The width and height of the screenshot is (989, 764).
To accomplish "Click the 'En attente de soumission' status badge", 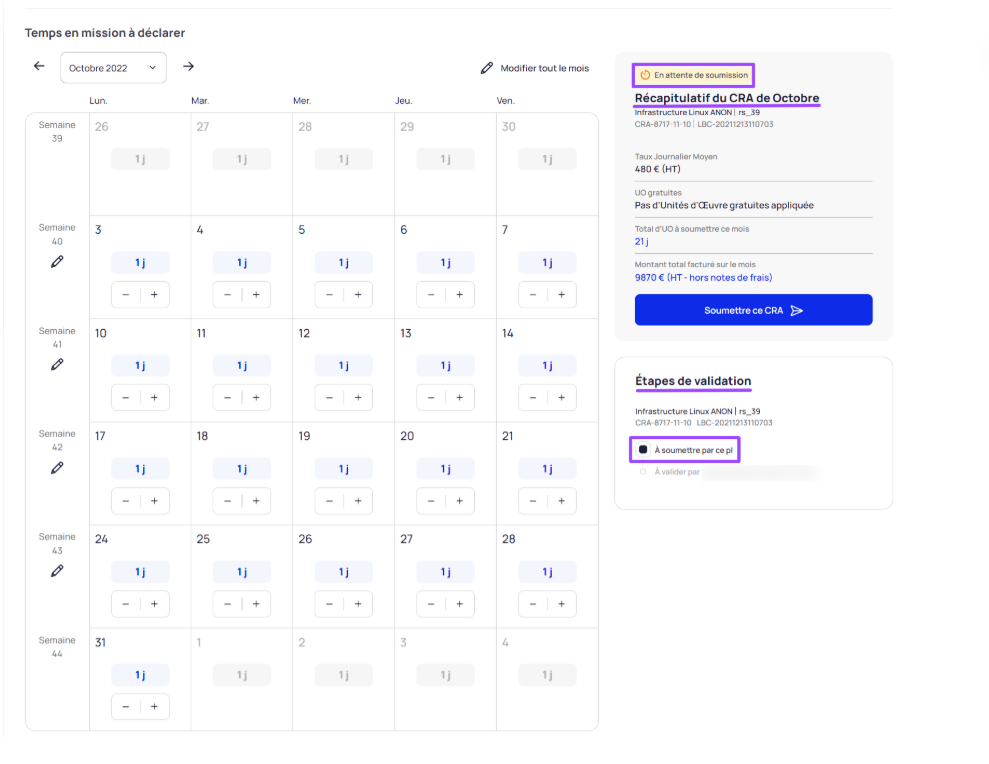I will pos(694,75).
